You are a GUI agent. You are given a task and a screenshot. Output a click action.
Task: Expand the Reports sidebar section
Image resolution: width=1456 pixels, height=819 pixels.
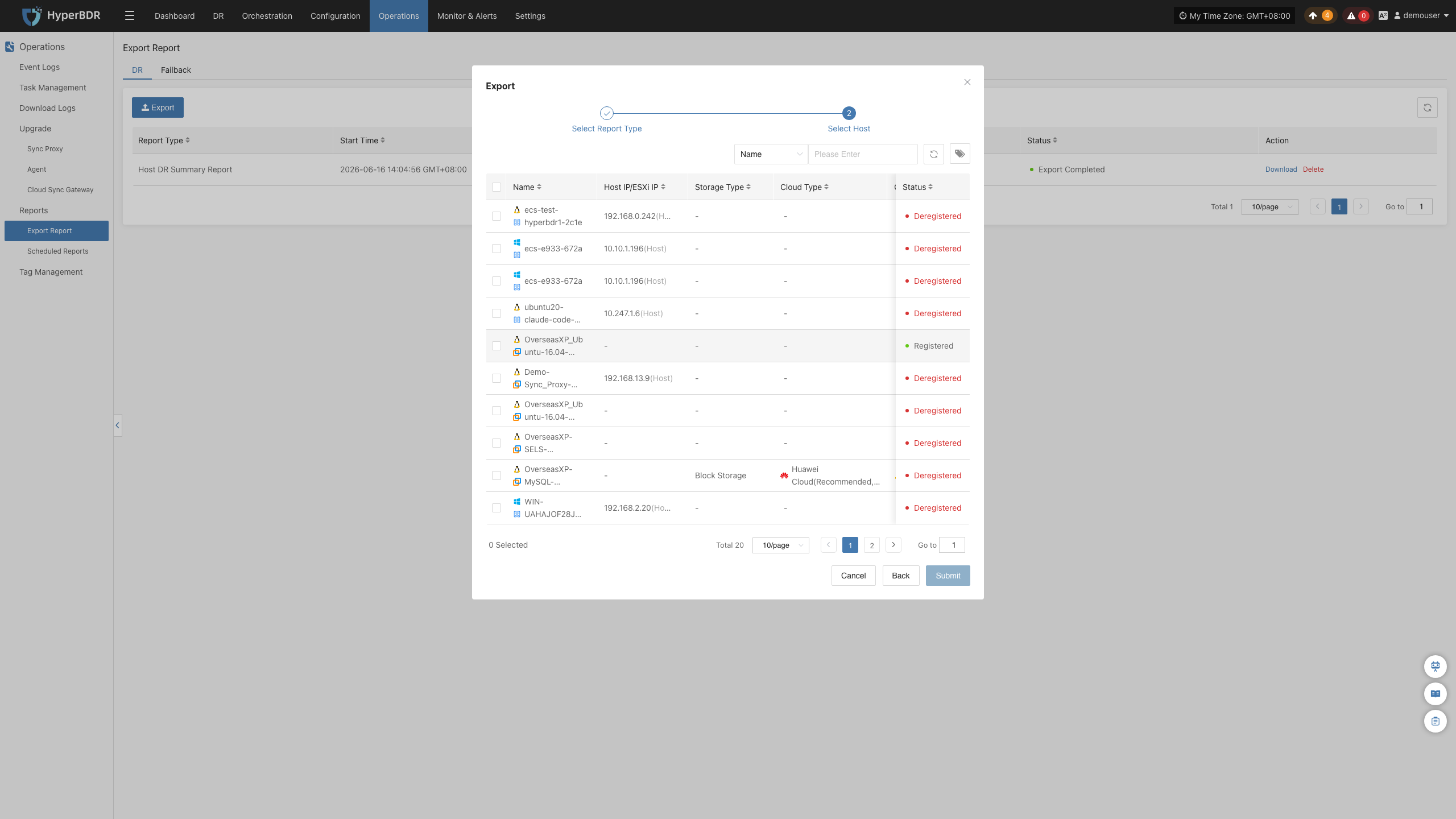point(34,210)
